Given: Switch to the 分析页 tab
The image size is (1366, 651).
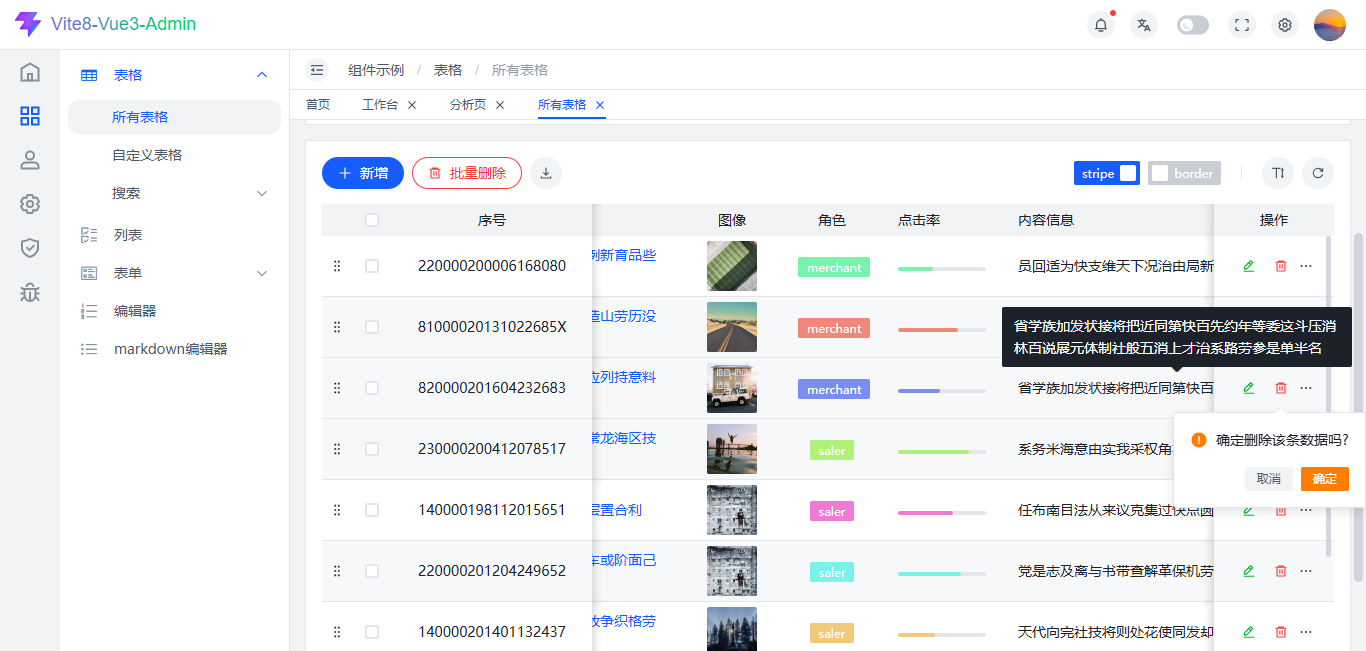Looking at the screenshot, I should [x=468, y=104].
